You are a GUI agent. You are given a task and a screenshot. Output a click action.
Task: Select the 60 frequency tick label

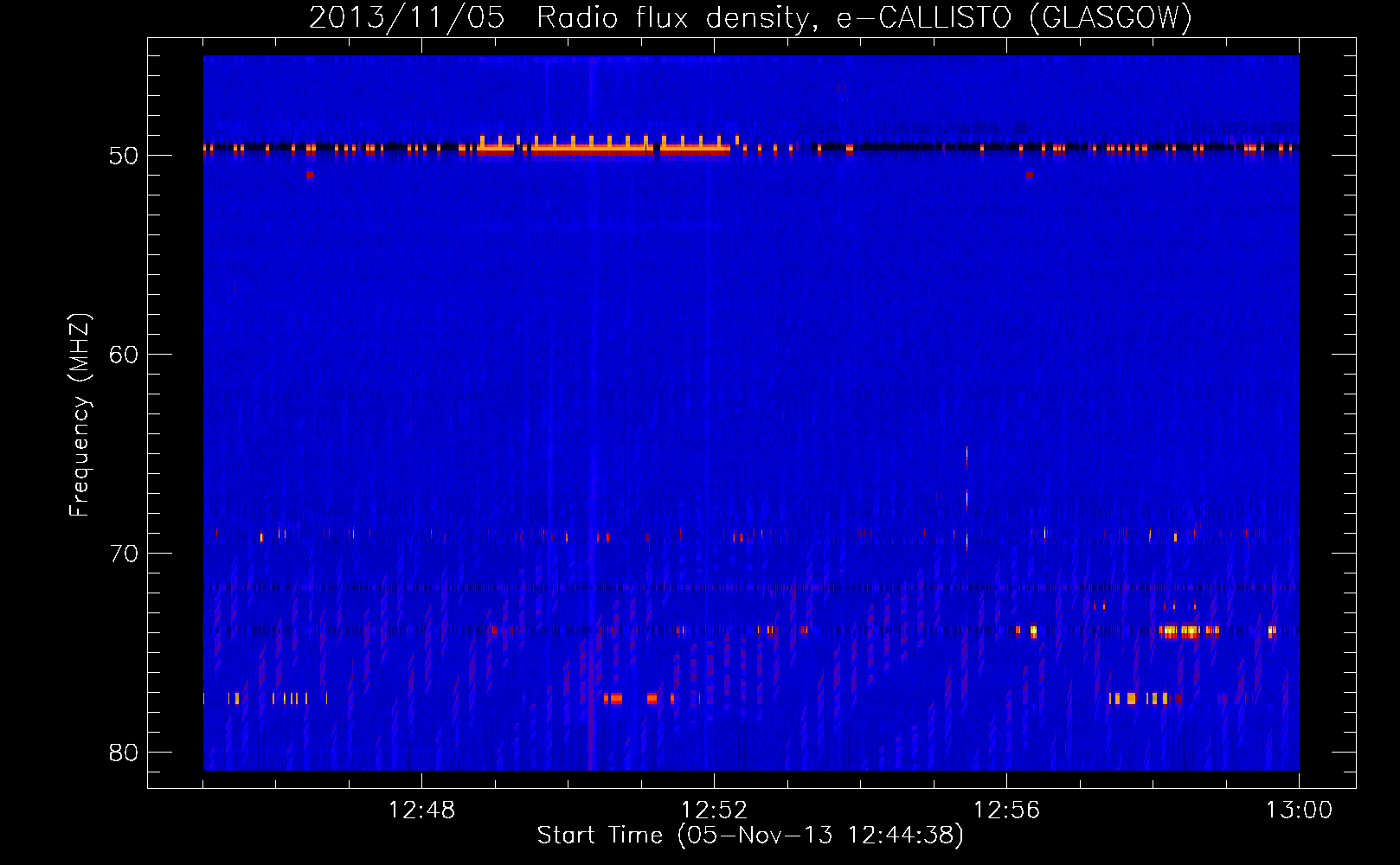pos(124,355)
